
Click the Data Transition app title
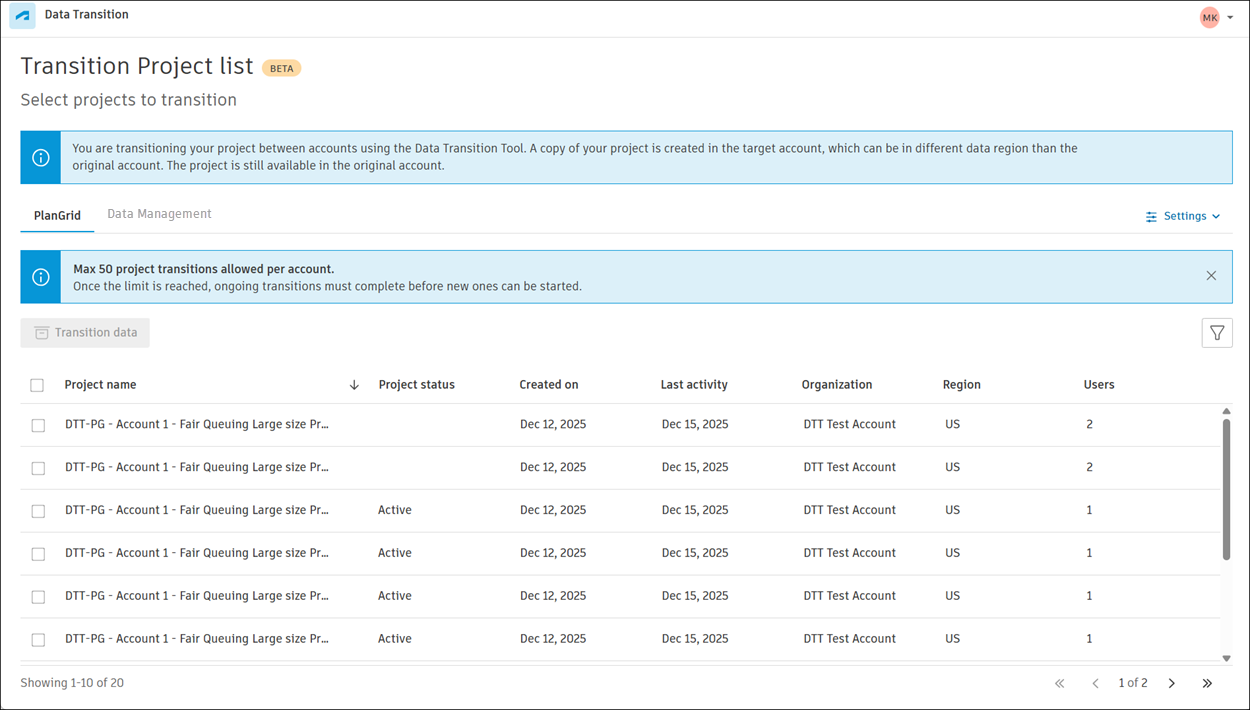tap(86, 15)
